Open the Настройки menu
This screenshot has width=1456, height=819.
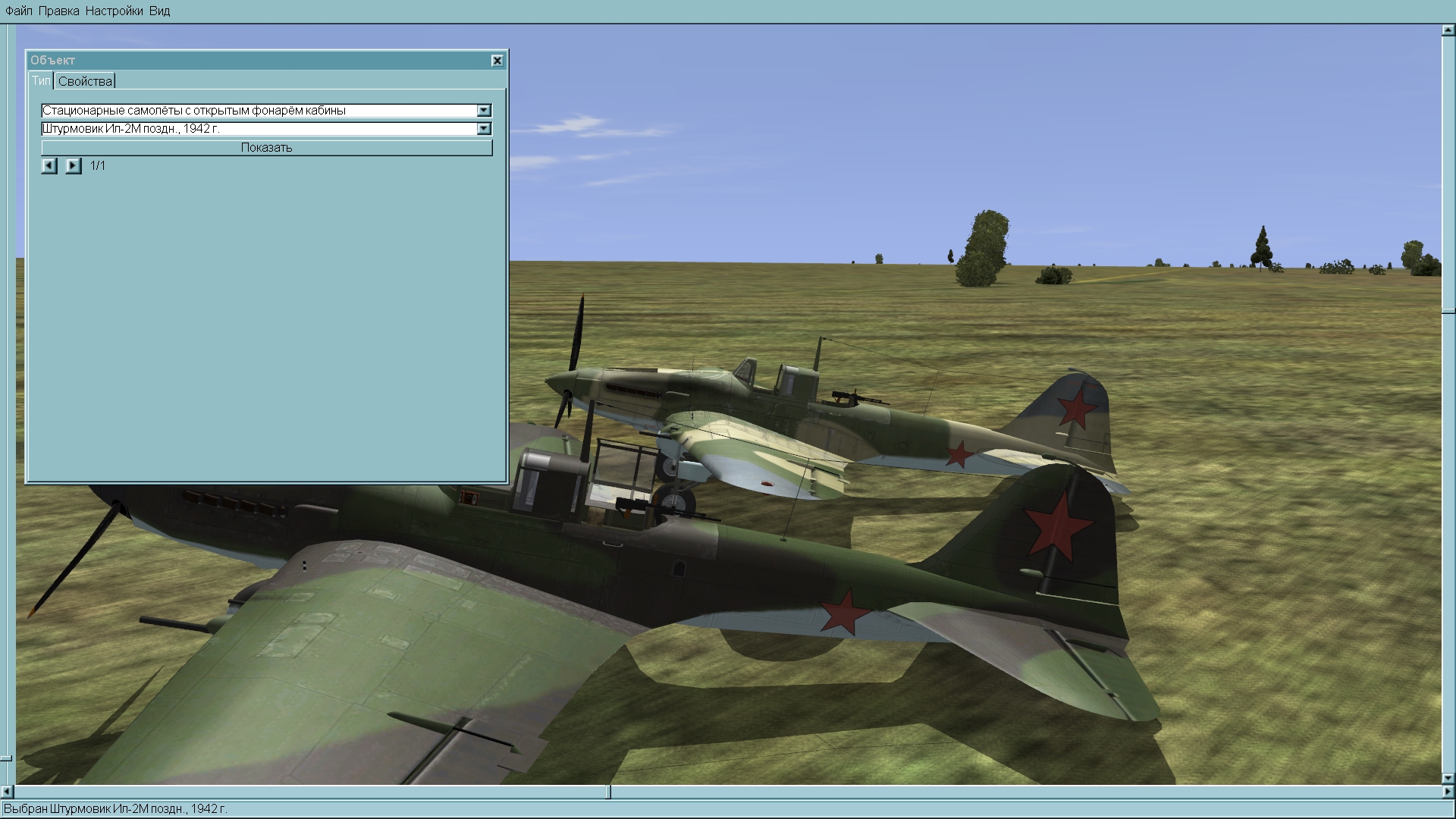114,11
